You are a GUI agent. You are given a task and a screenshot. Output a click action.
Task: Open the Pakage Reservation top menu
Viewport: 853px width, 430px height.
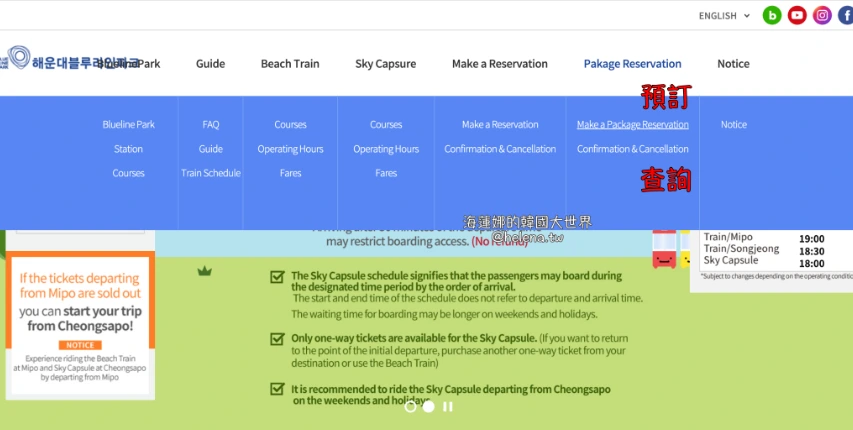point(632,64)
